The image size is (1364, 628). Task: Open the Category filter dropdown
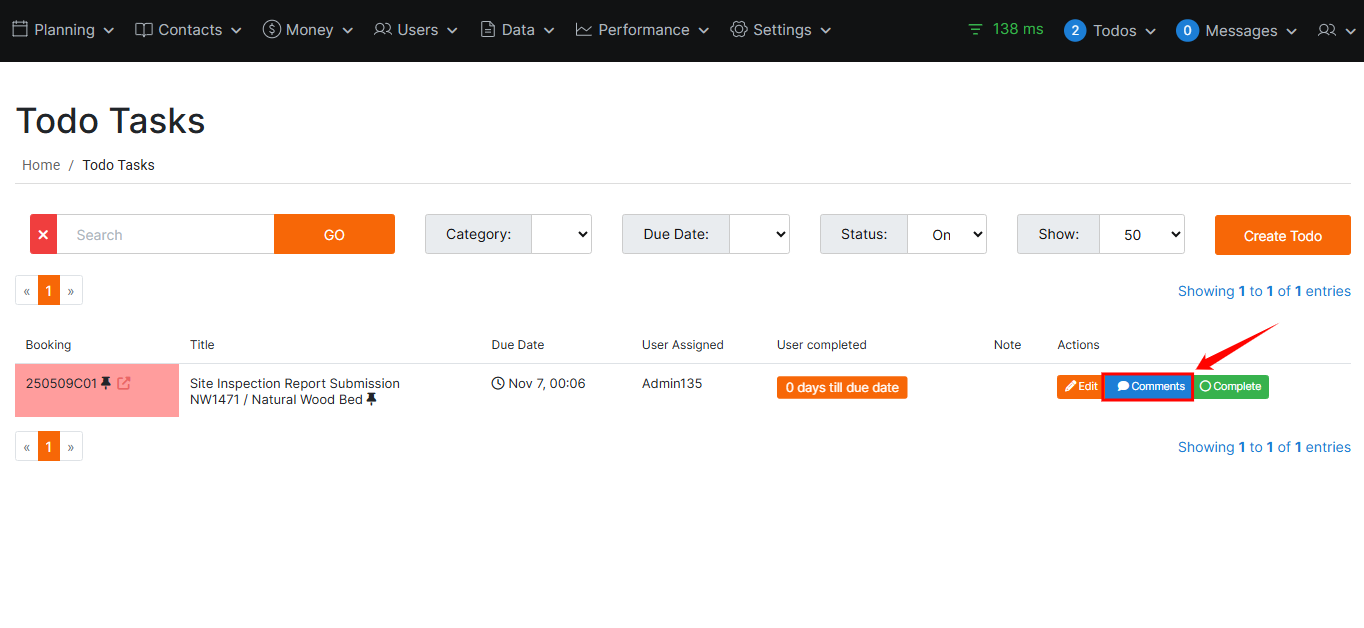pyautogui.click(x=561, y=234)
